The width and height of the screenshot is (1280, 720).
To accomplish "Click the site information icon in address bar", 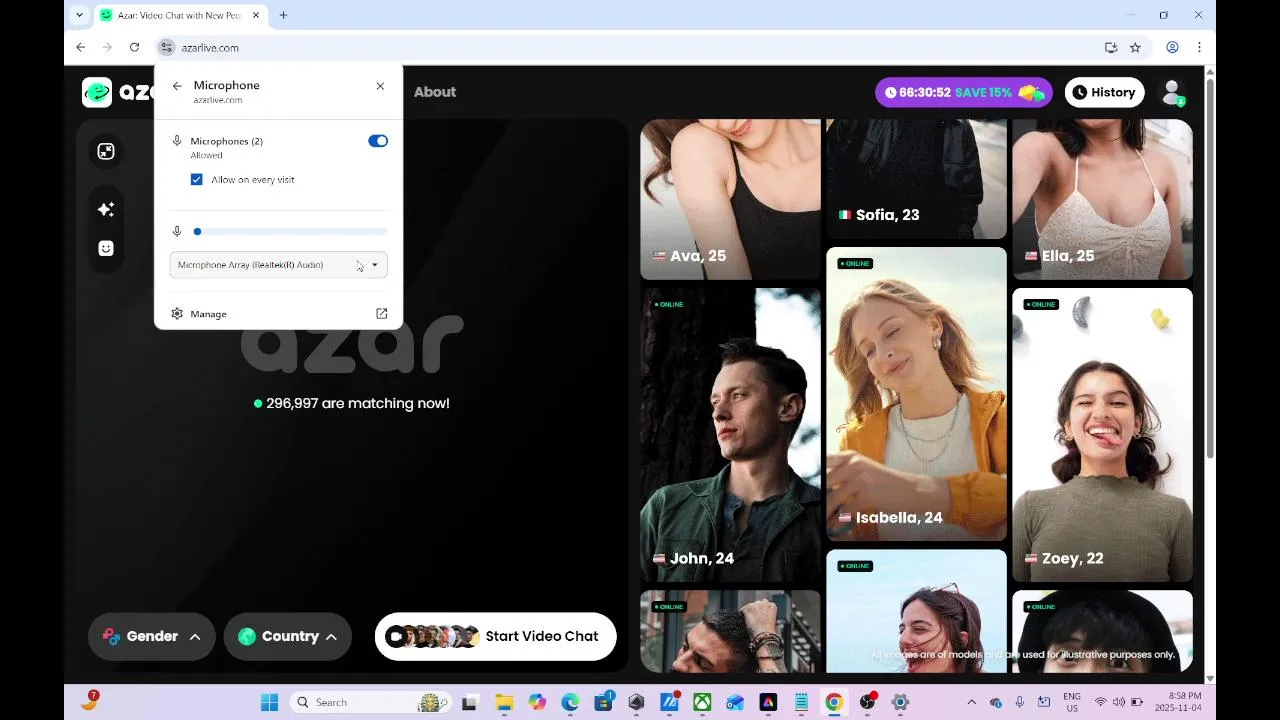I will tap(167, 47).
